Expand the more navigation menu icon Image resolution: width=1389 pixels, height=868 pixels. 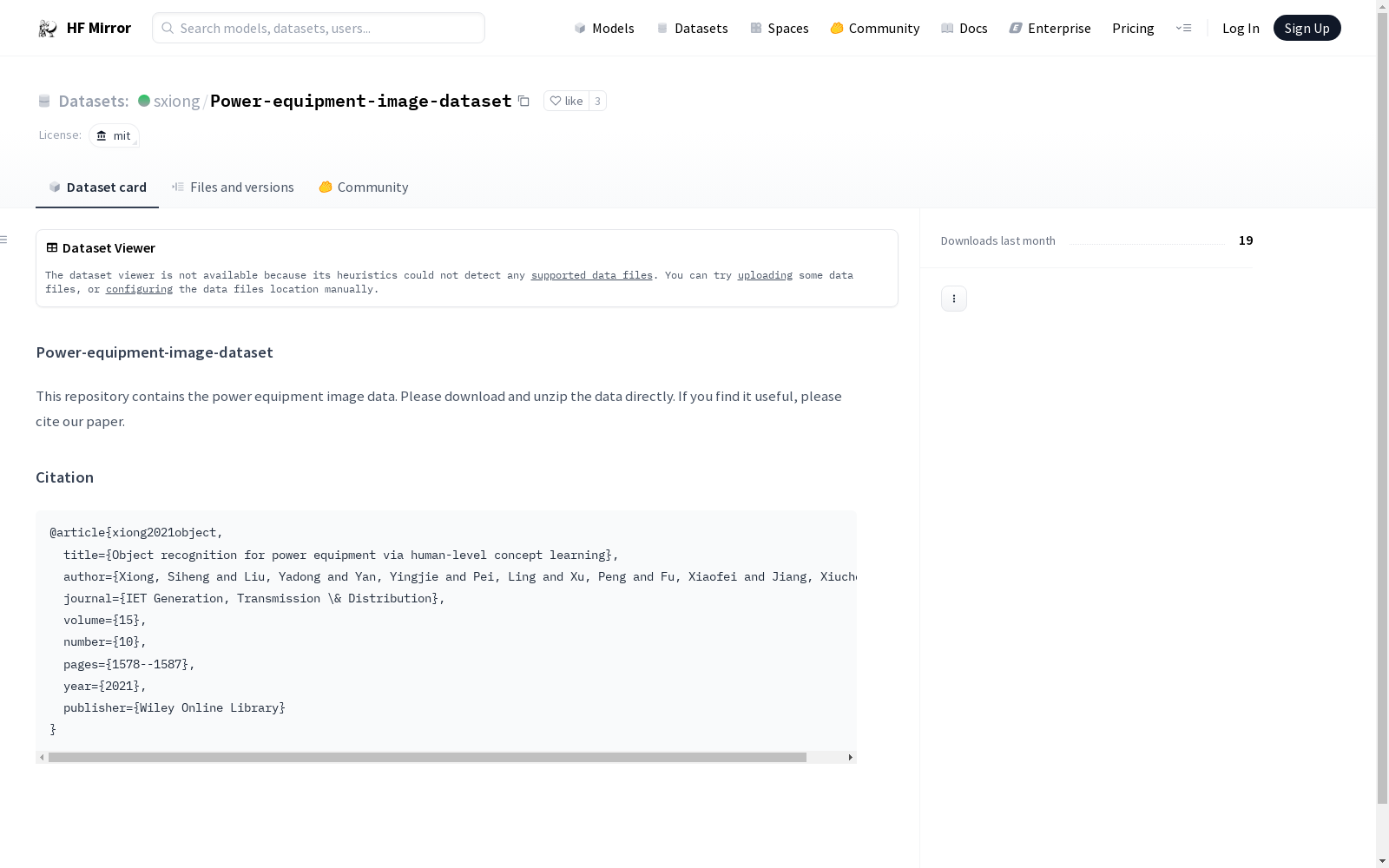1183,28
